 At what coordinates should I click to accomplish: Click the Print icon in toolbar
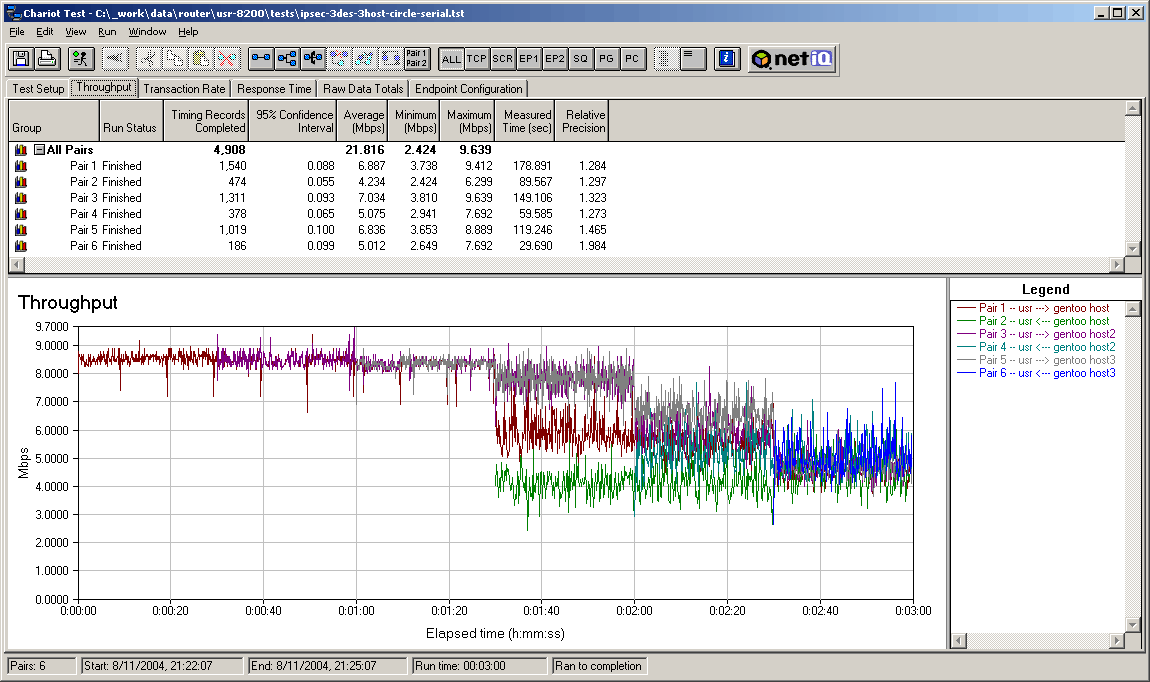point(47,59)
